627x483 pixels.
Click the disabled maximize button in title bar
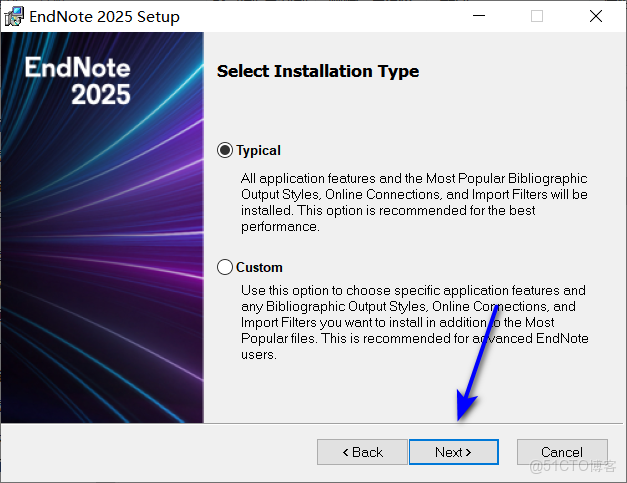point(537,16)
